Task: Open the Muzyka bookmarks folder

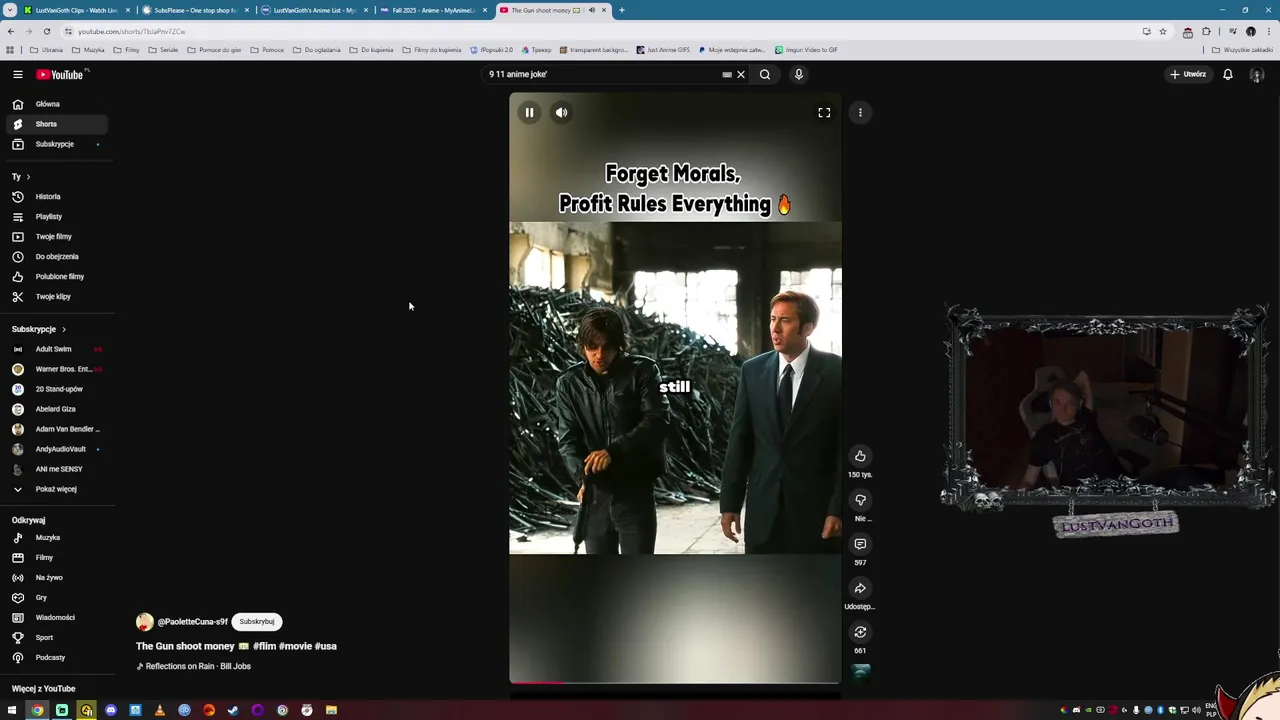Action: pos(88,49)
